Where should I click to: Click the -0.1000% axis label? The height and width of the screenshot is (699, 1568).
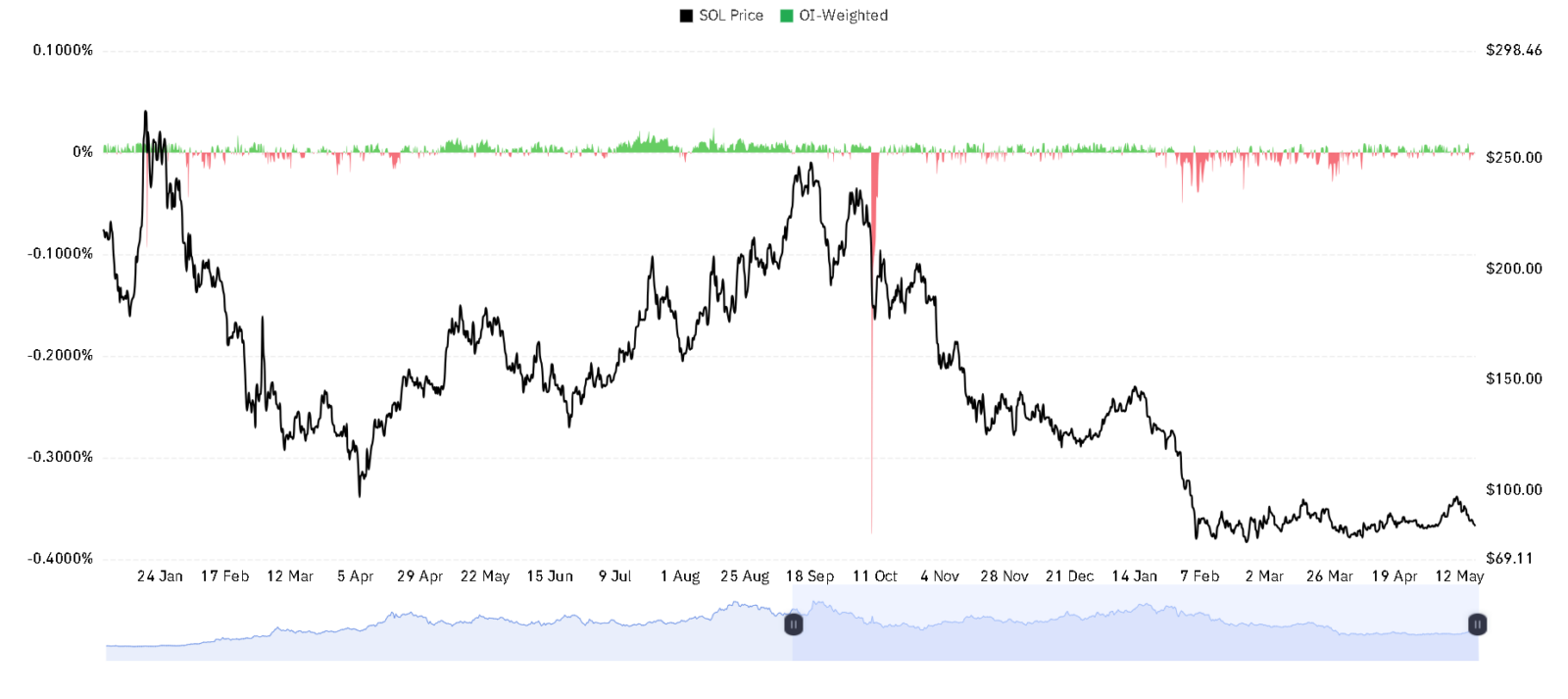60,254
